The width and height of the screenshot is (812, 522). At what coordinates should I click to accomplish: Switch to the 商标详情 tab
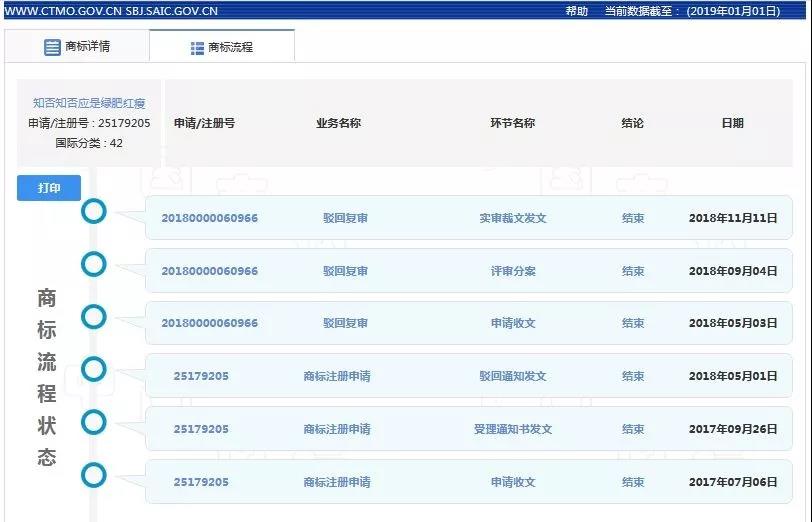[x=77, y=47]
